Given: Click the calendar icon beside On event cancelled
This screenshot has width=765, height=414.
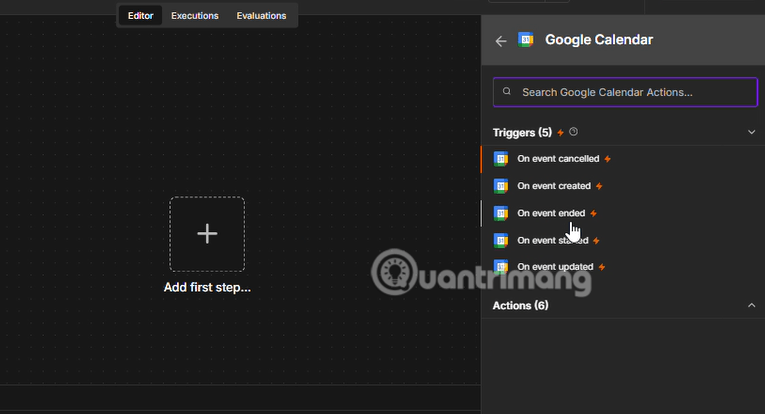Looking at the screenshot, I should point(501,159).
